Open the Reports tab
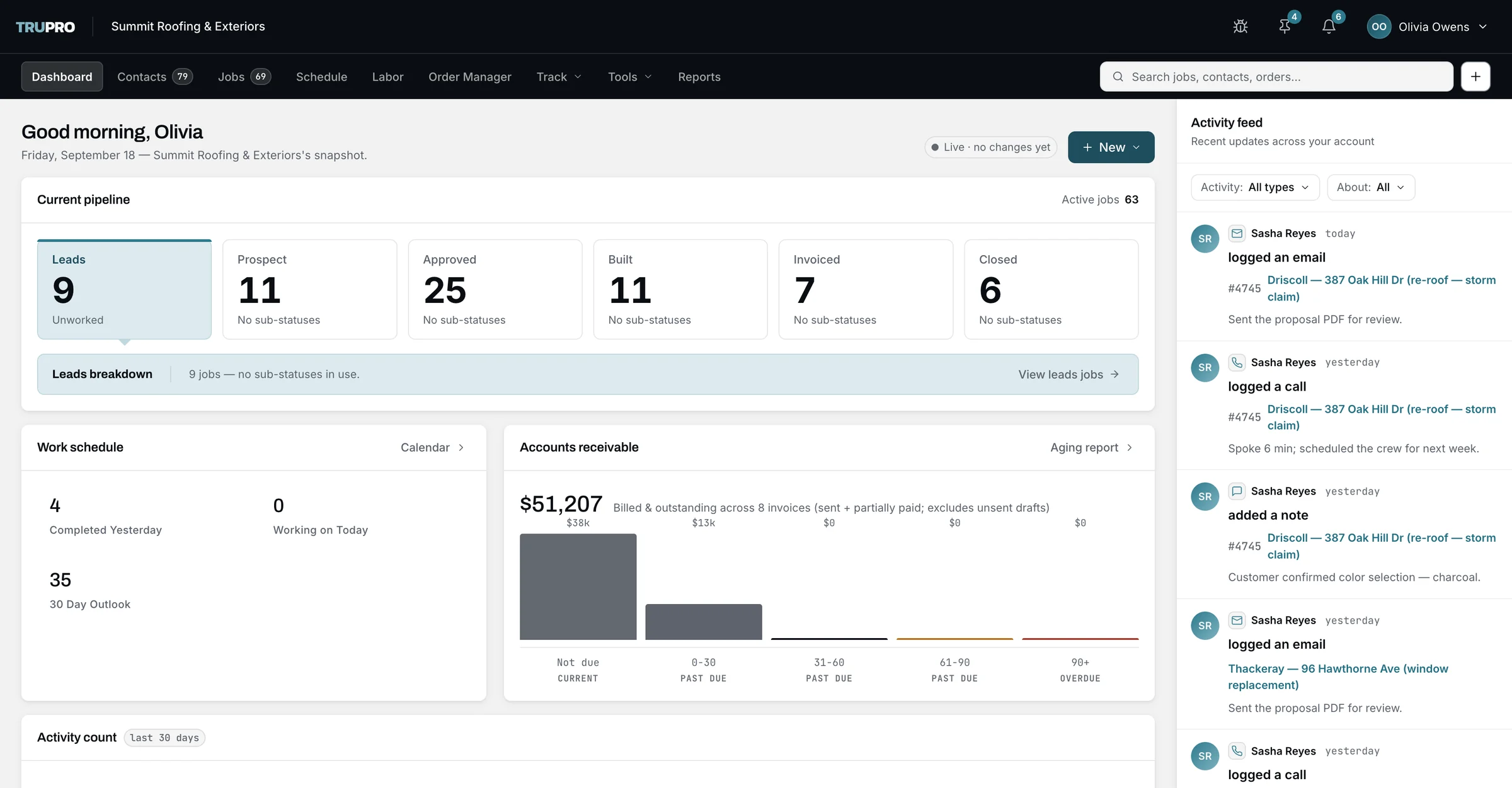 pyautogui.click(x=699, y=76)
